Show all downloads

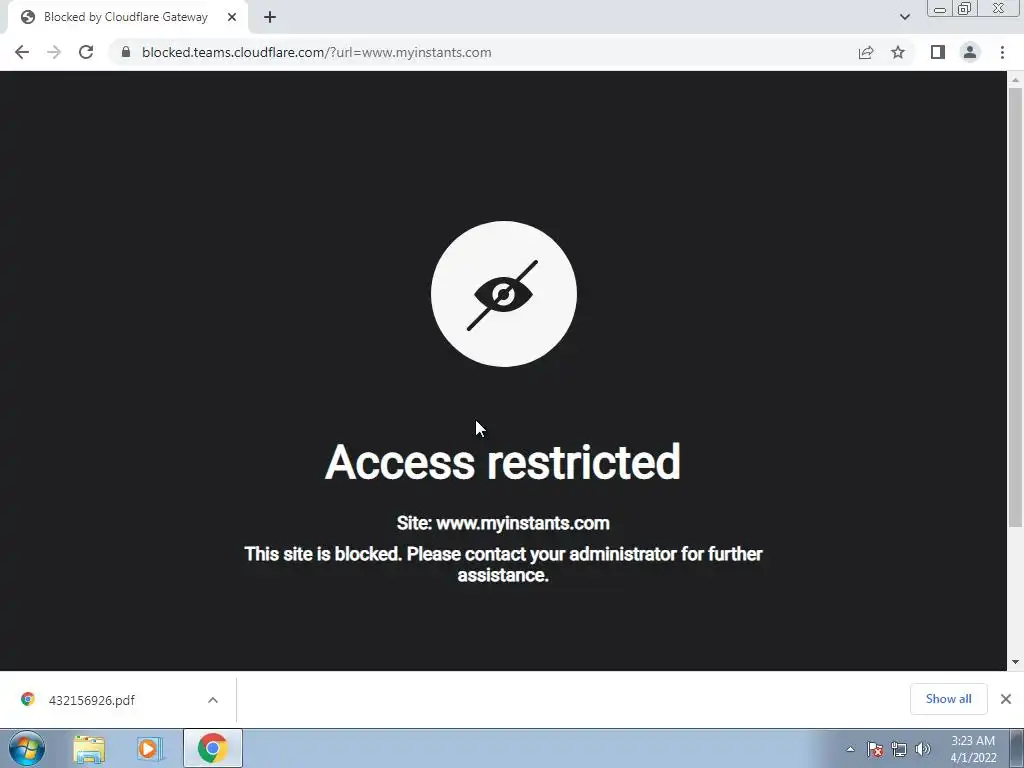[x=948, y=699]
